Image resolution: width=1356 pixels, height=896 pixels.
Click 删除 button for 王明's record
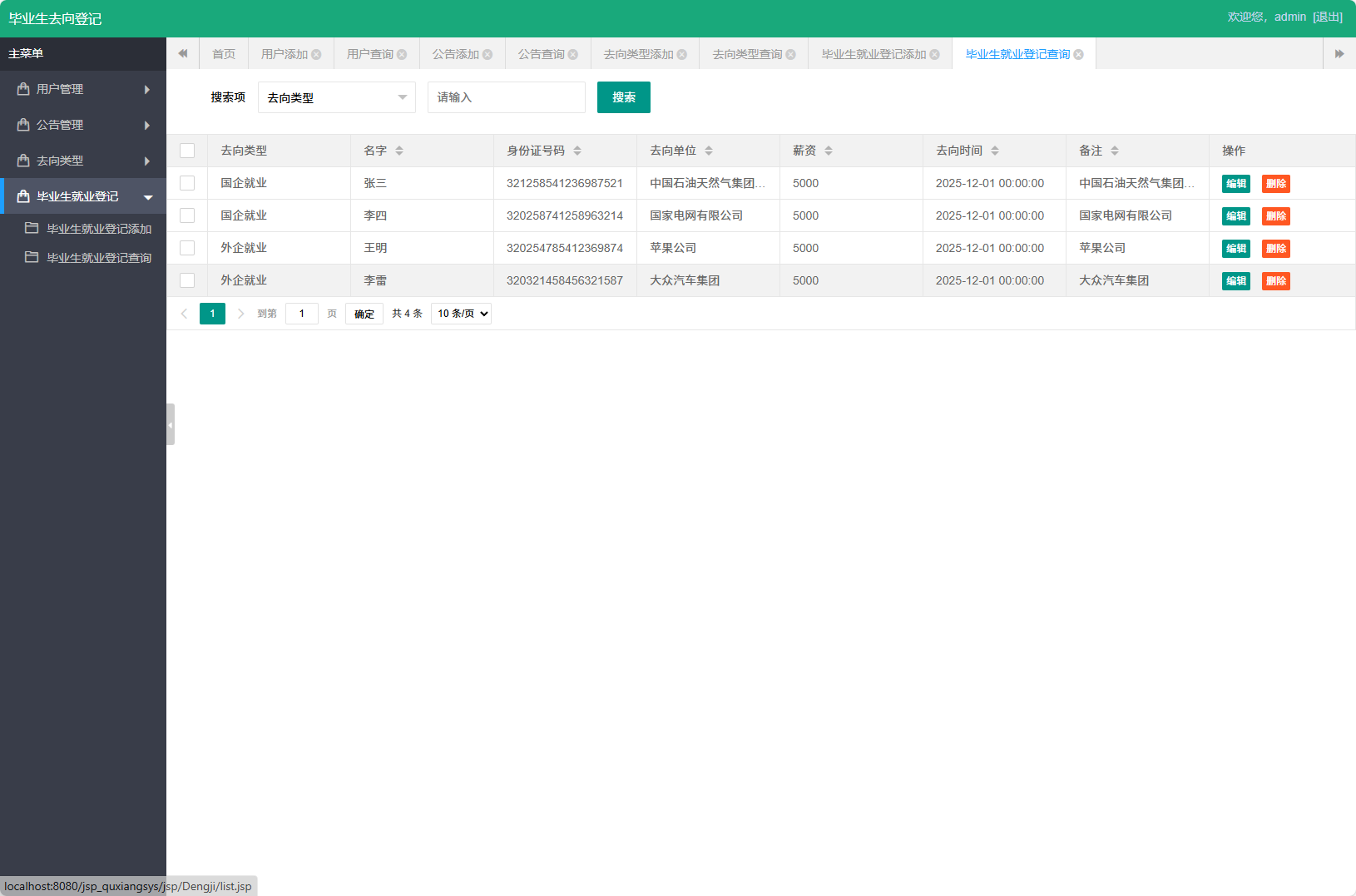(x=1275, y=248)
